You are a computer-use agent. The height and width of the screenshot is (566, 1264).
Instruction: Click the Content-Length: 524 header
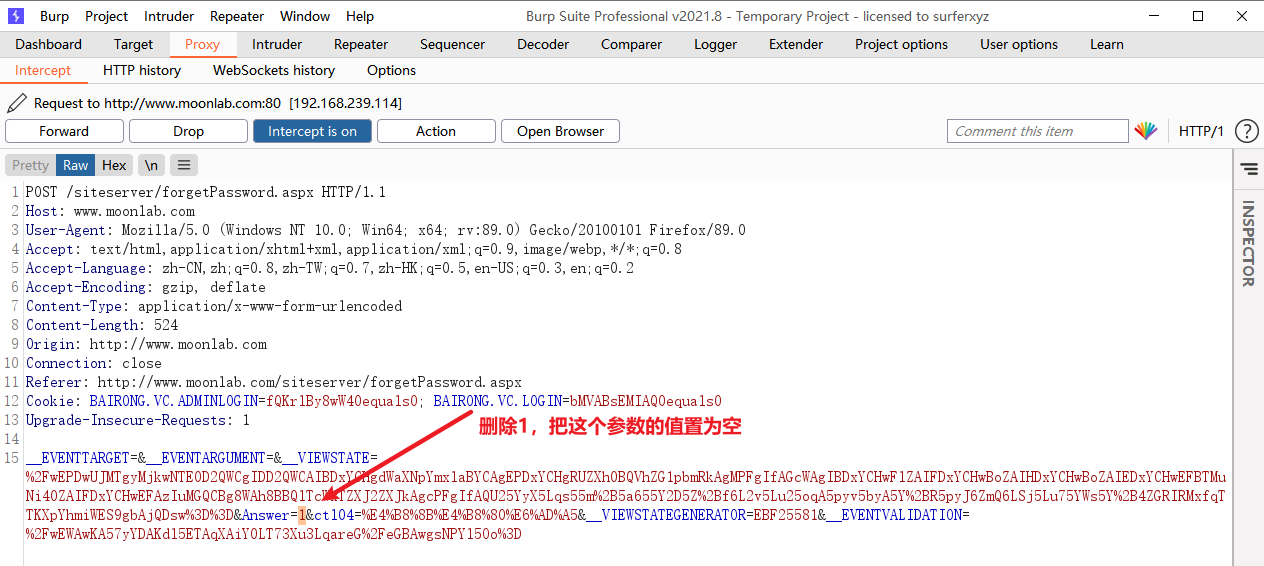102,325
